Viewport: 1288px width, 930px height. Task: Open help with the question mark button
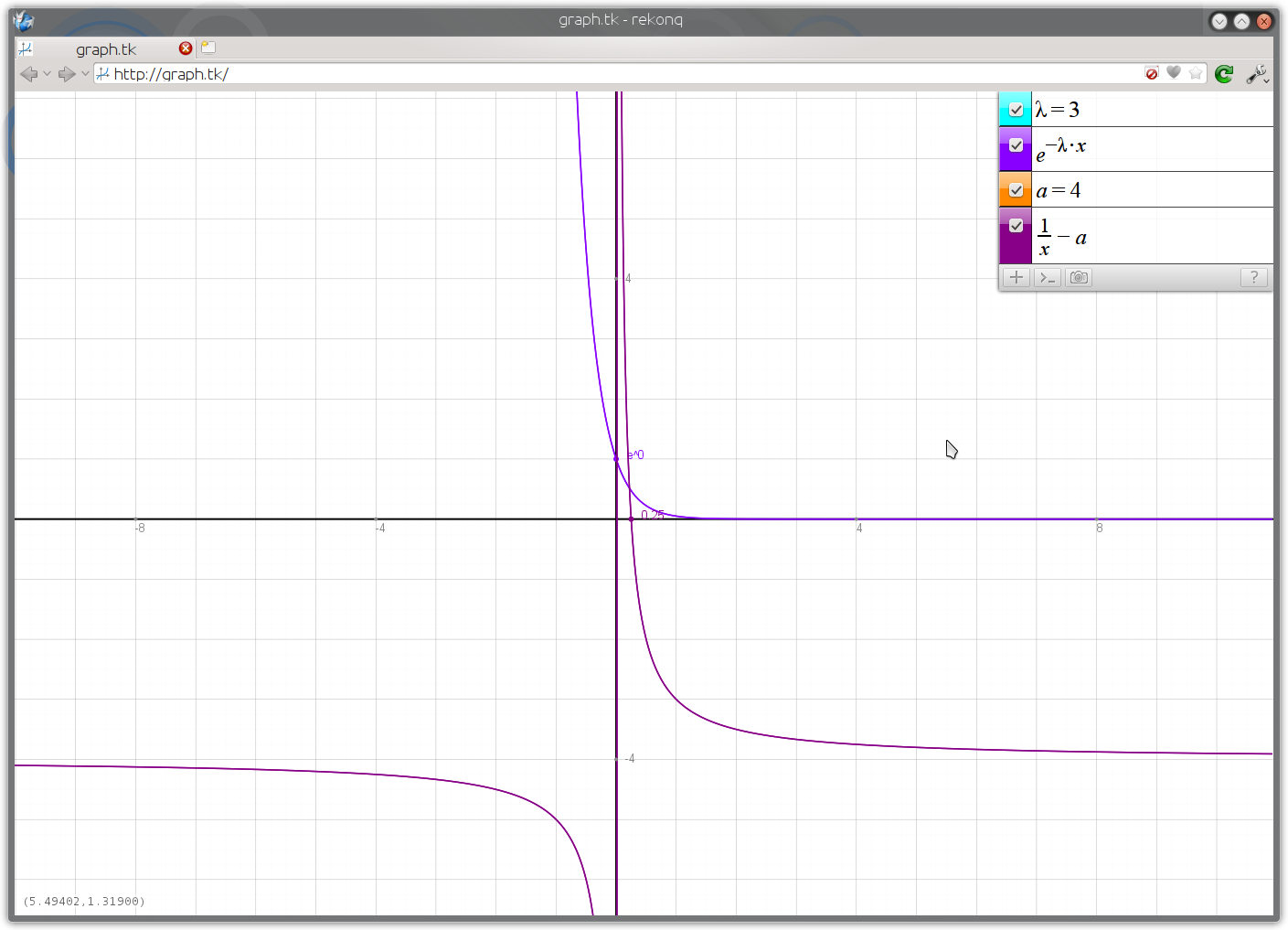[1254, 277]
